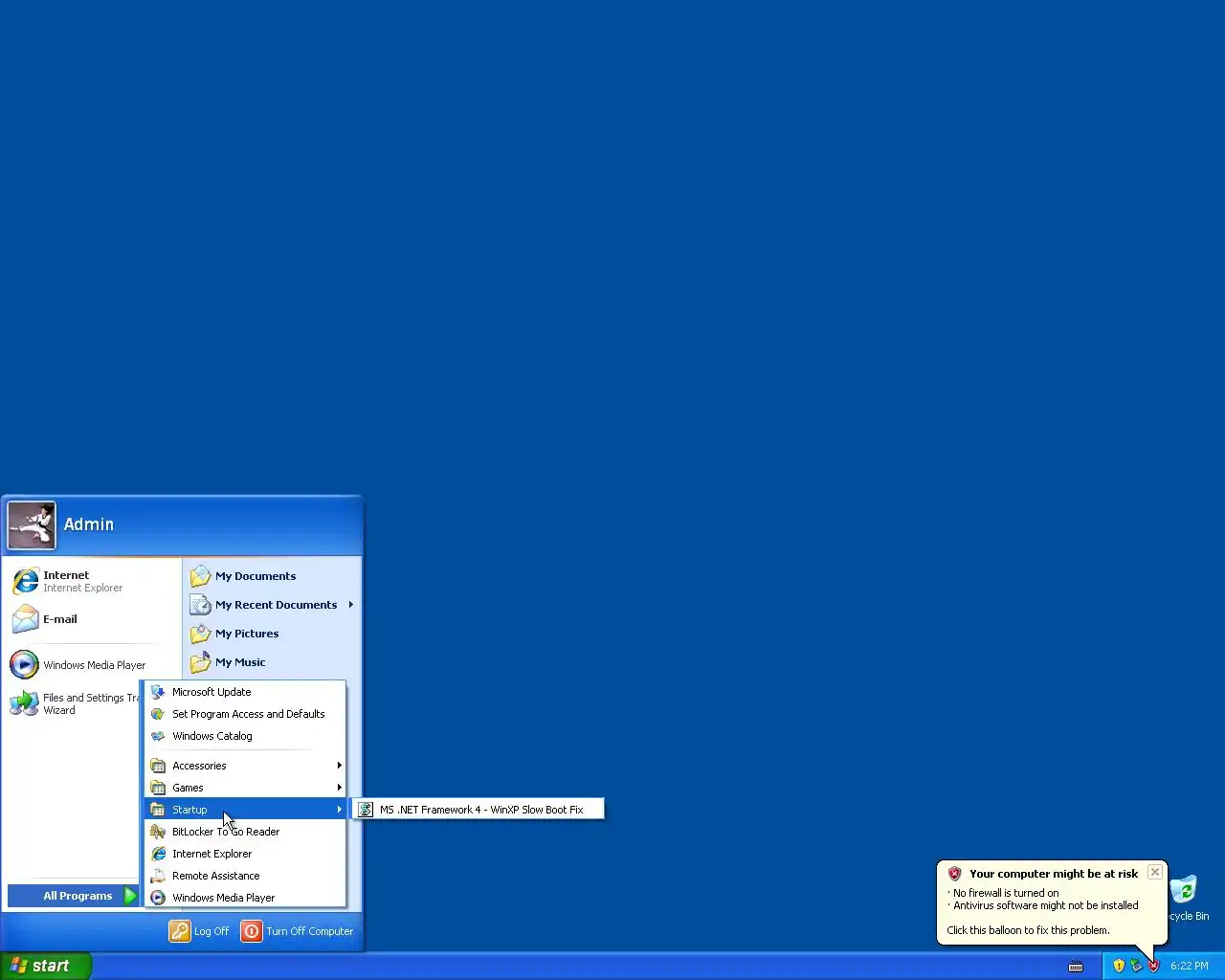Click the green All Programs arrow

[131, 896]
